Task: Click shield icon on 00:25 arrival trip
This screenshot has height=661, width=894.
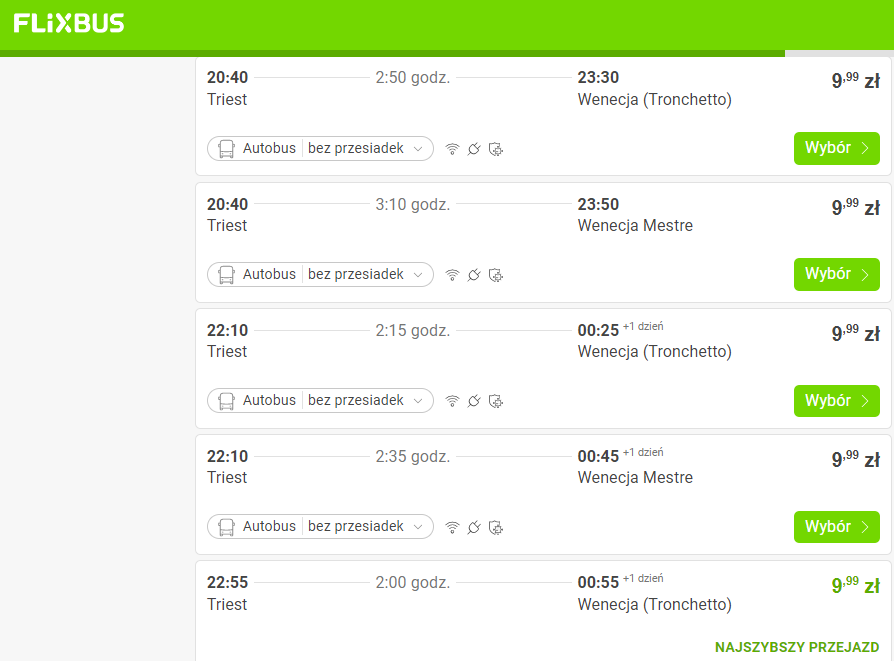Action: click(x=496, y=401)
